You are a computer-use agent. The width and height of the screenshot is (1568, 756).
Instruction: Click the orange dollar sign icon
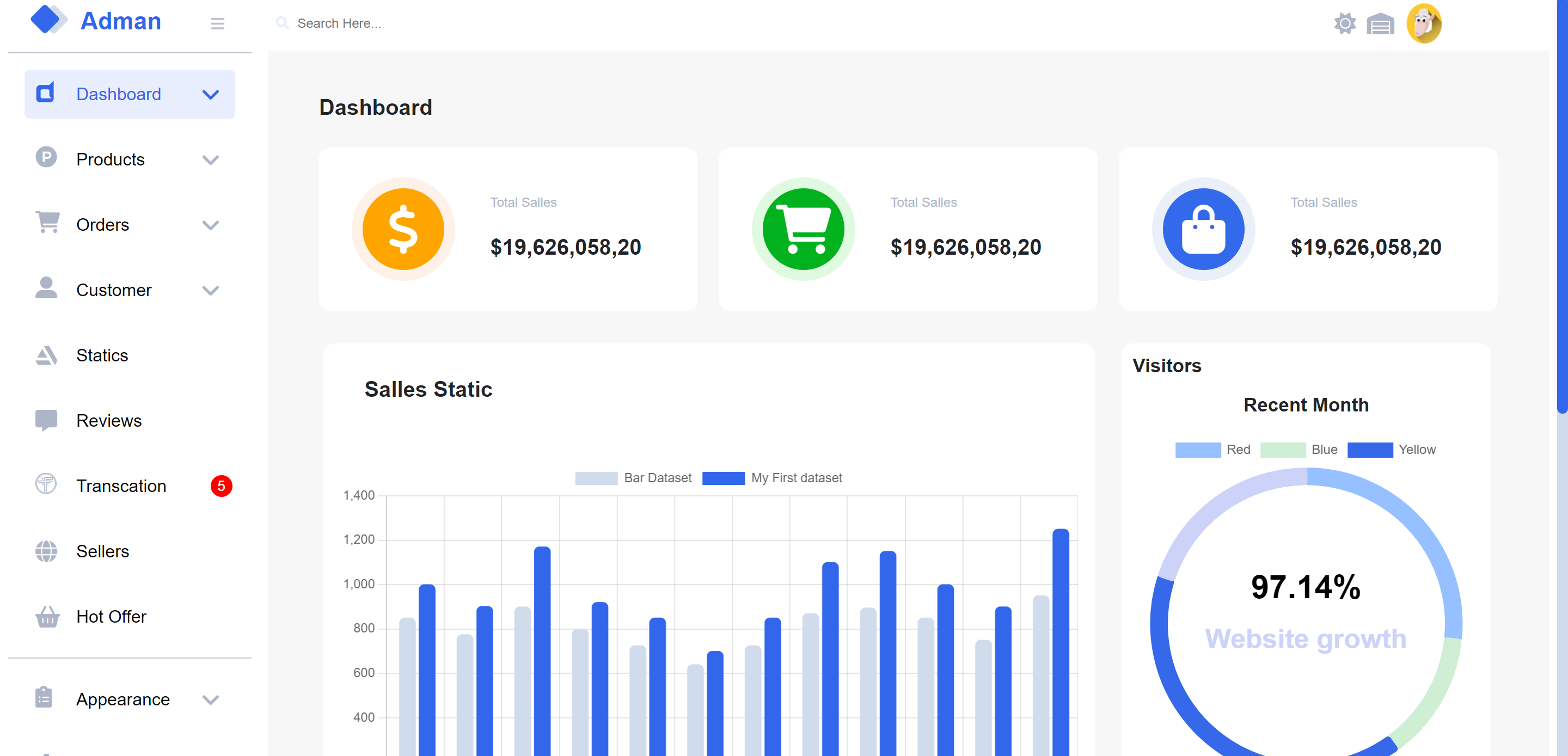tap(403, 229)
